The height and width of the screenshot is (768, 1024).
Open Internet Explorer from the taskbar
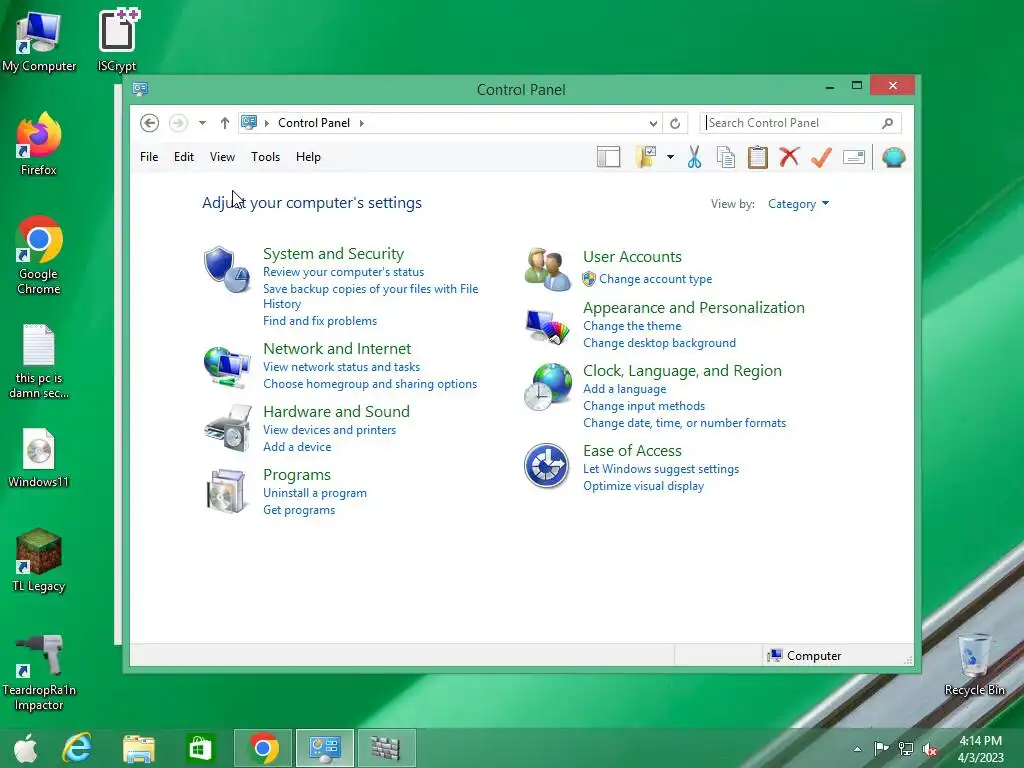77,748
